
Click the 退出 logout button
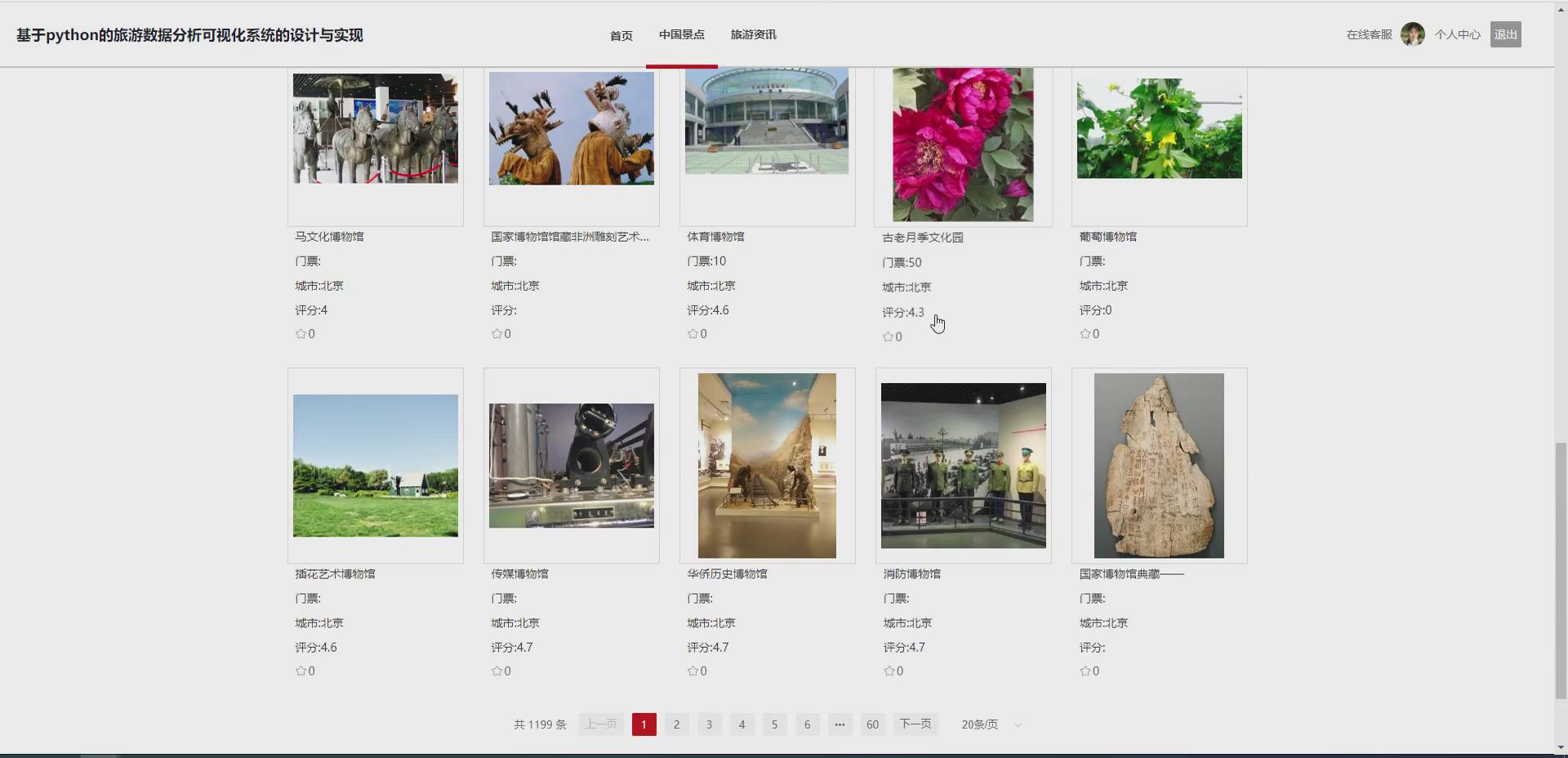coord(1505,34)
